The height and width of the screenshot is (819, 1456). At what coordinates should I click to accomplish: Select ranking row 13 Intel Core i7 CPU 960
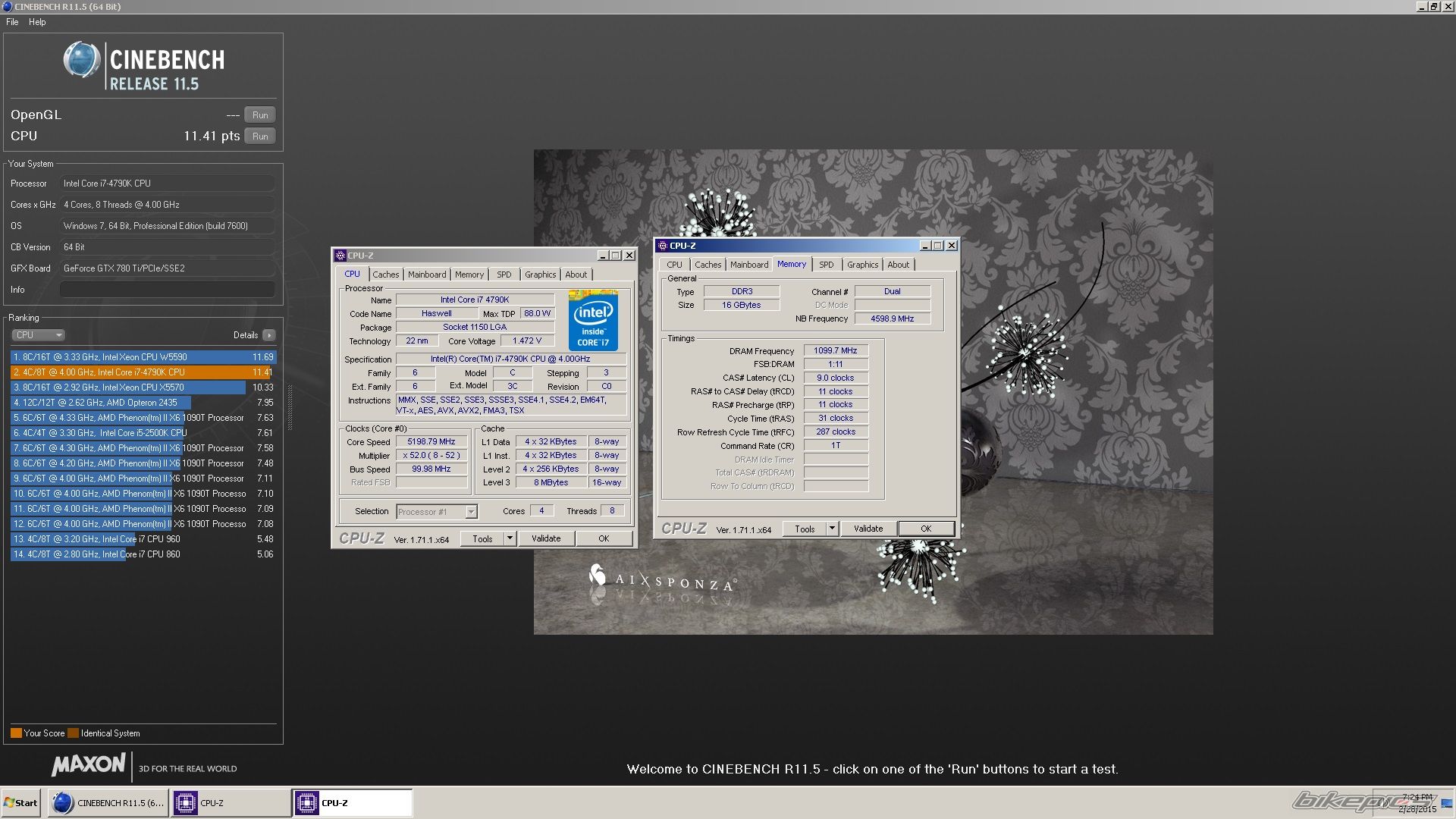[x=143, y=539]
